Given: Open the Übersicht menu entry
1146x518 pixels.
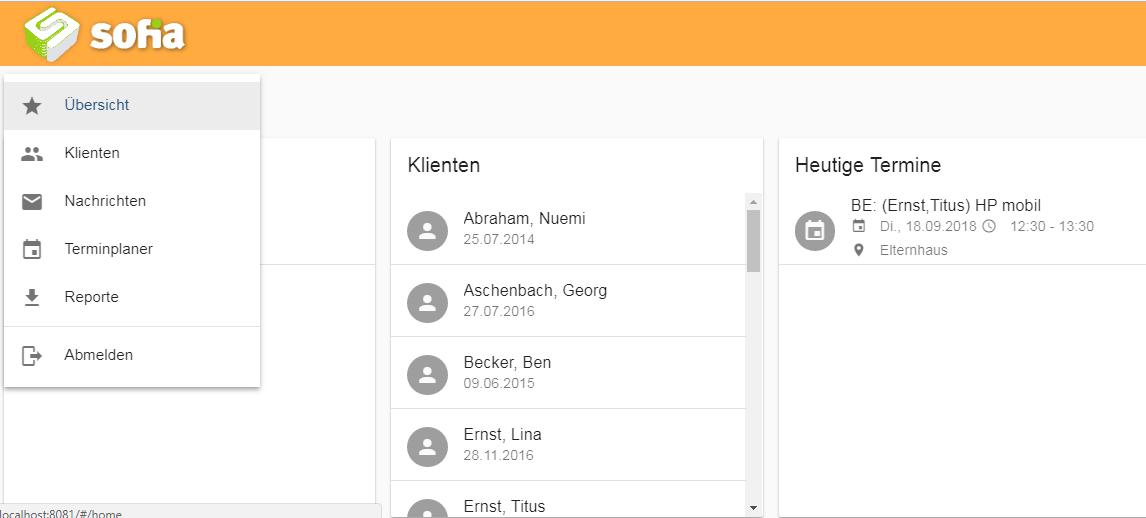Looking at the screenshot, I should click(x=97, y=105).
